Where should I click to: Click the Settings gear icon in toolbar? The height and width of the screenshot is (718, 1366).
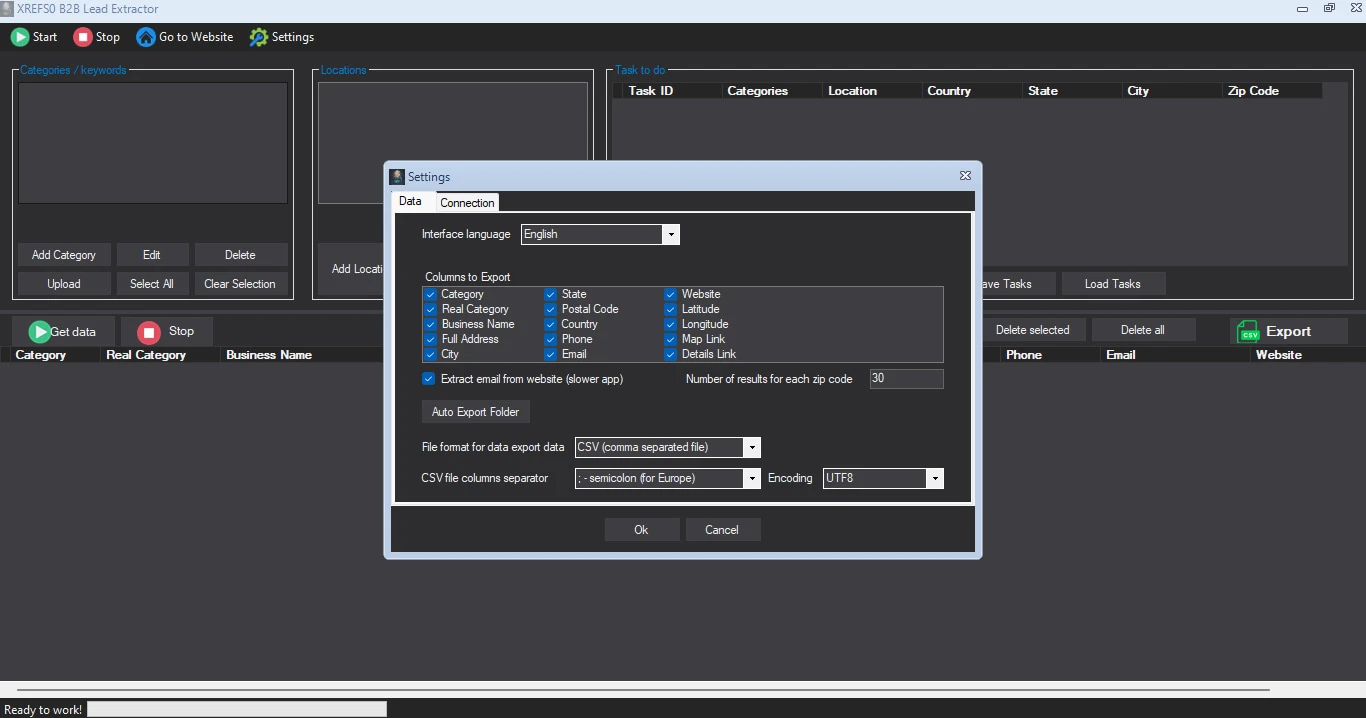259,37
